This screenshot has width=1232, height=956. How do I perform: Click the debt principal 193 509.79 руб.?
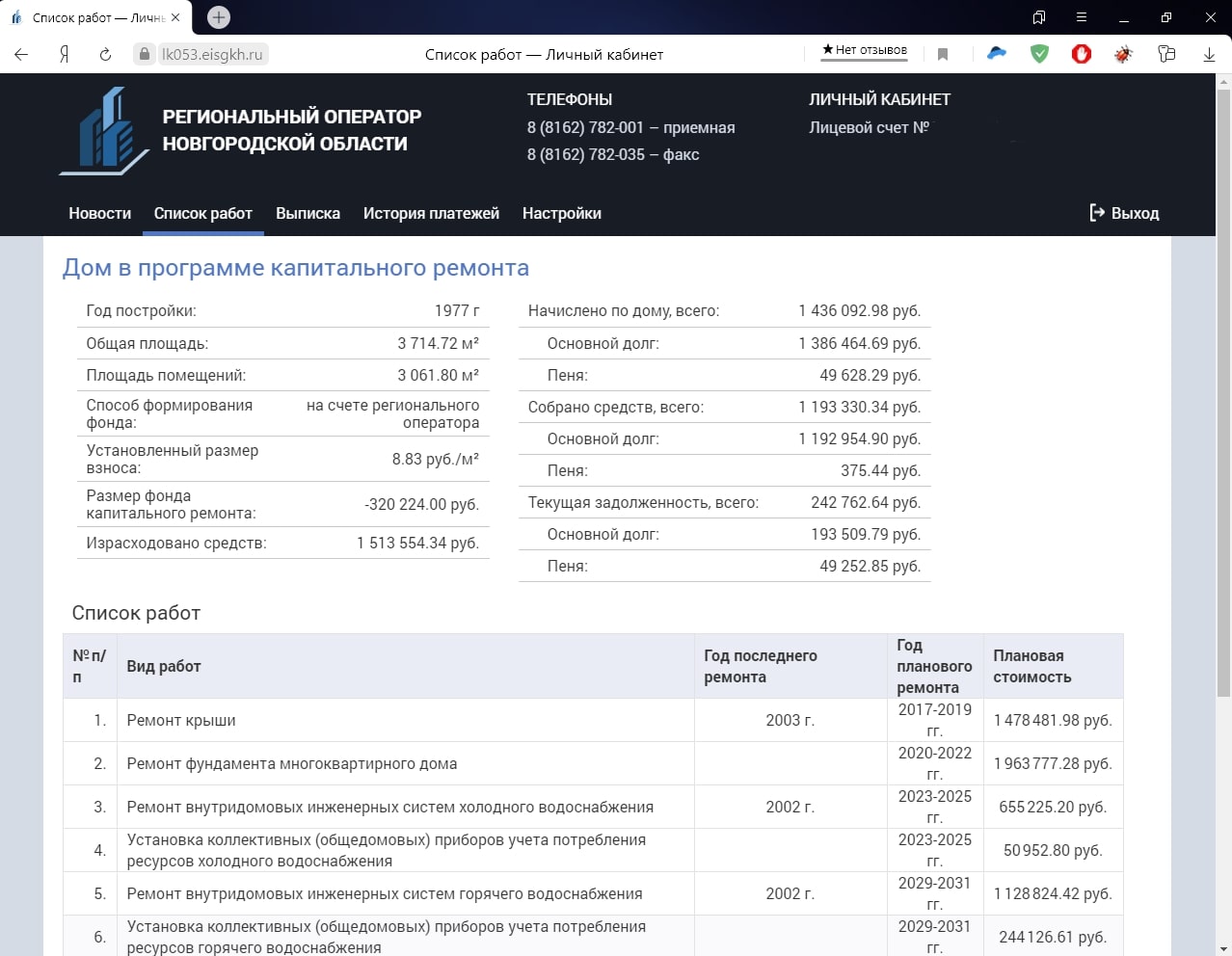coord(866,534)
